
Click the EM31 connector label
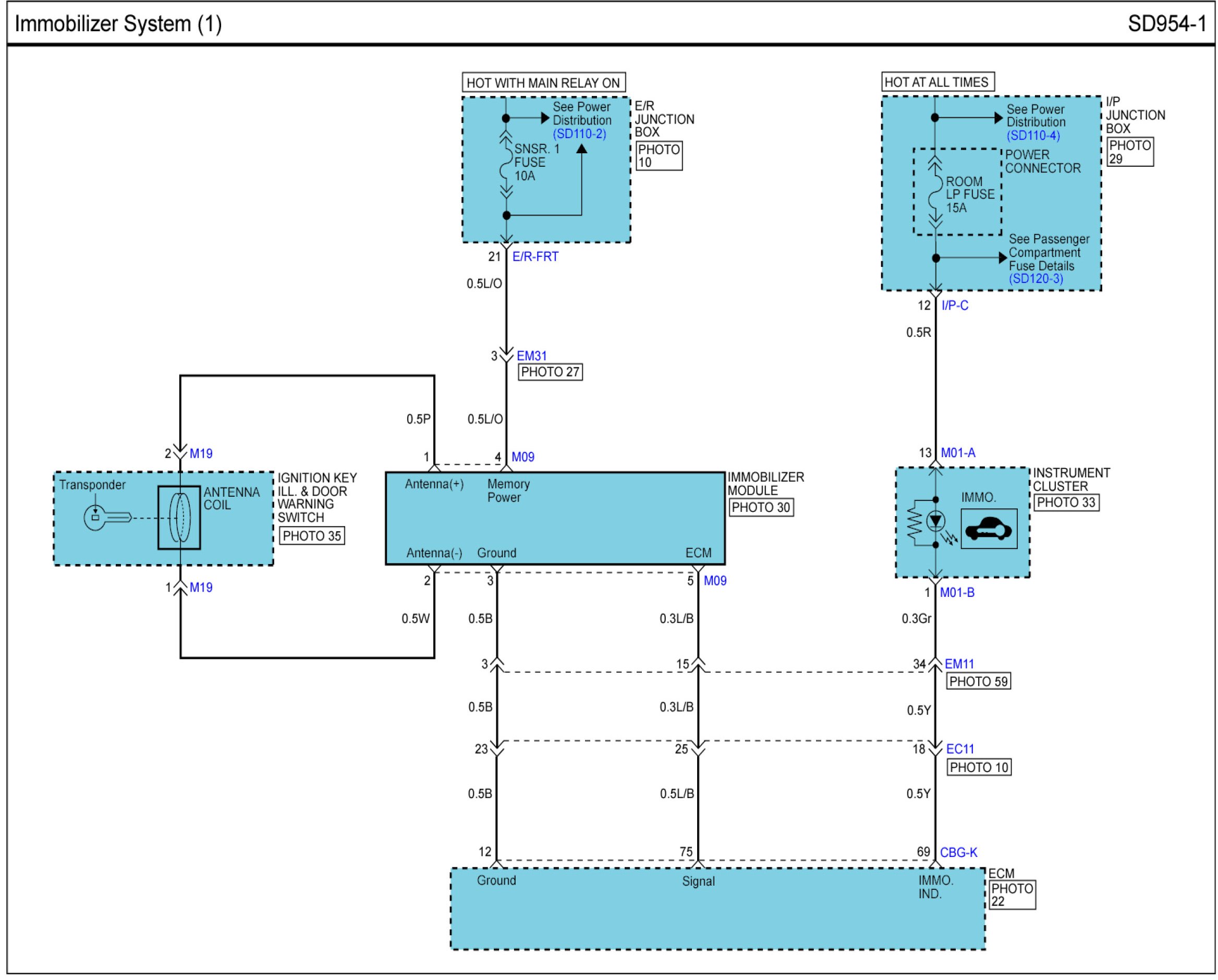click(532, 356)
